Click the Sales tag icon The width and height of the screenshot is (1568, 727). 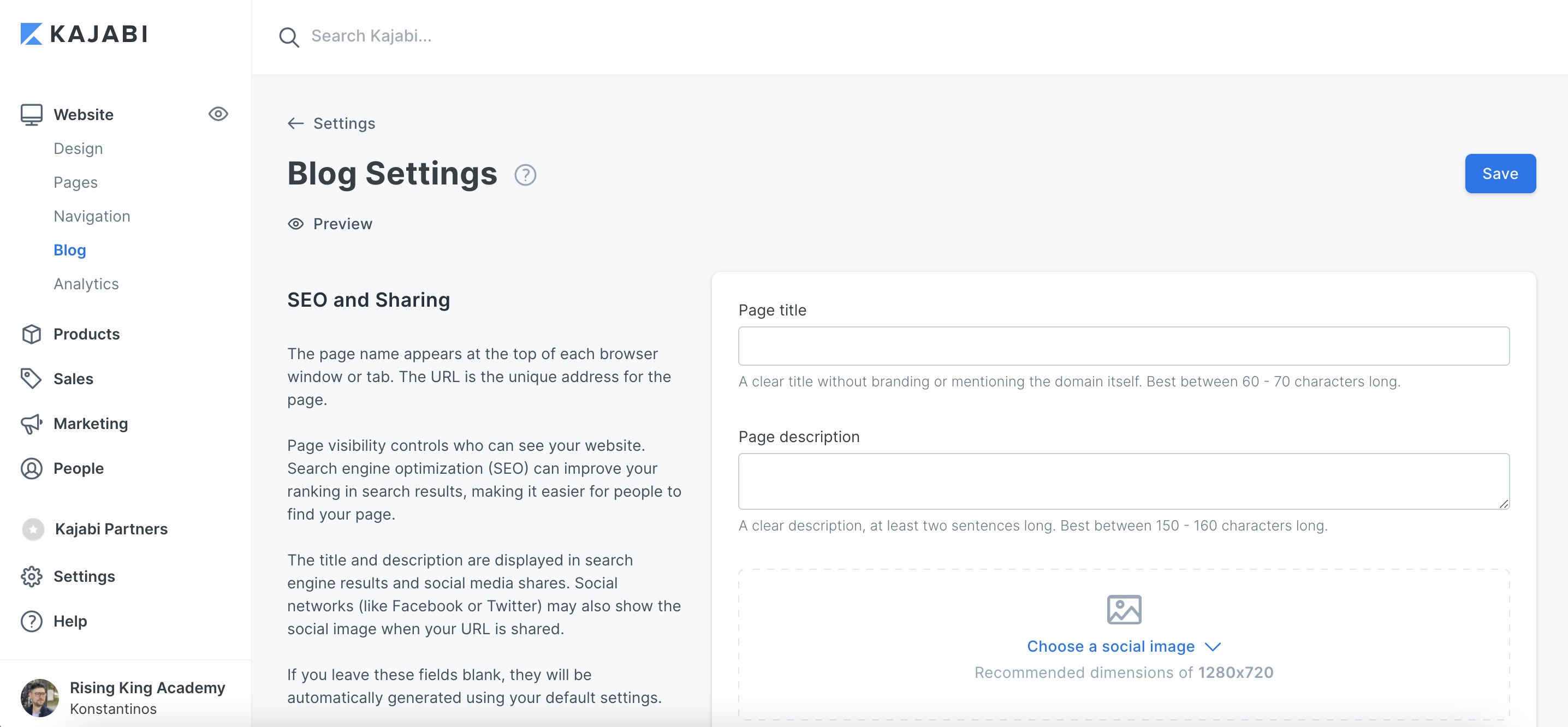32,378
